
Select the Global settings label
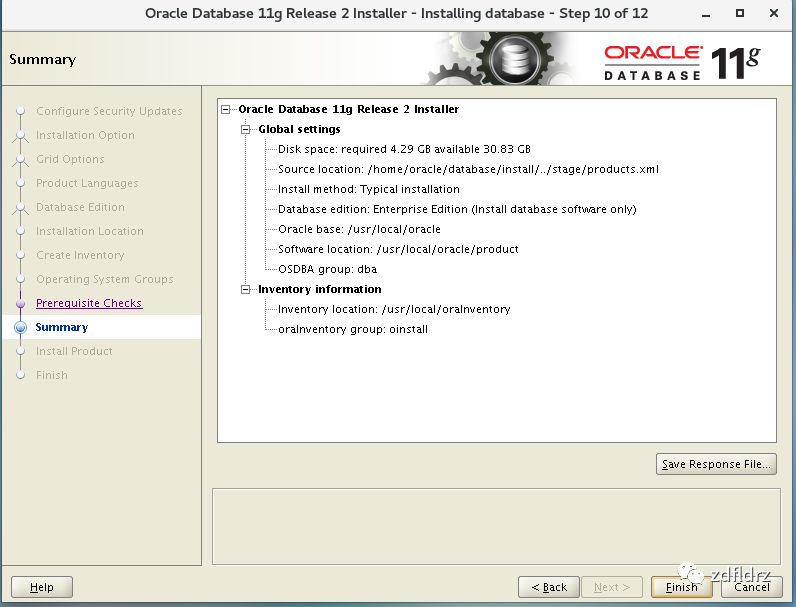pyautogui.click(x=299, y=129)
